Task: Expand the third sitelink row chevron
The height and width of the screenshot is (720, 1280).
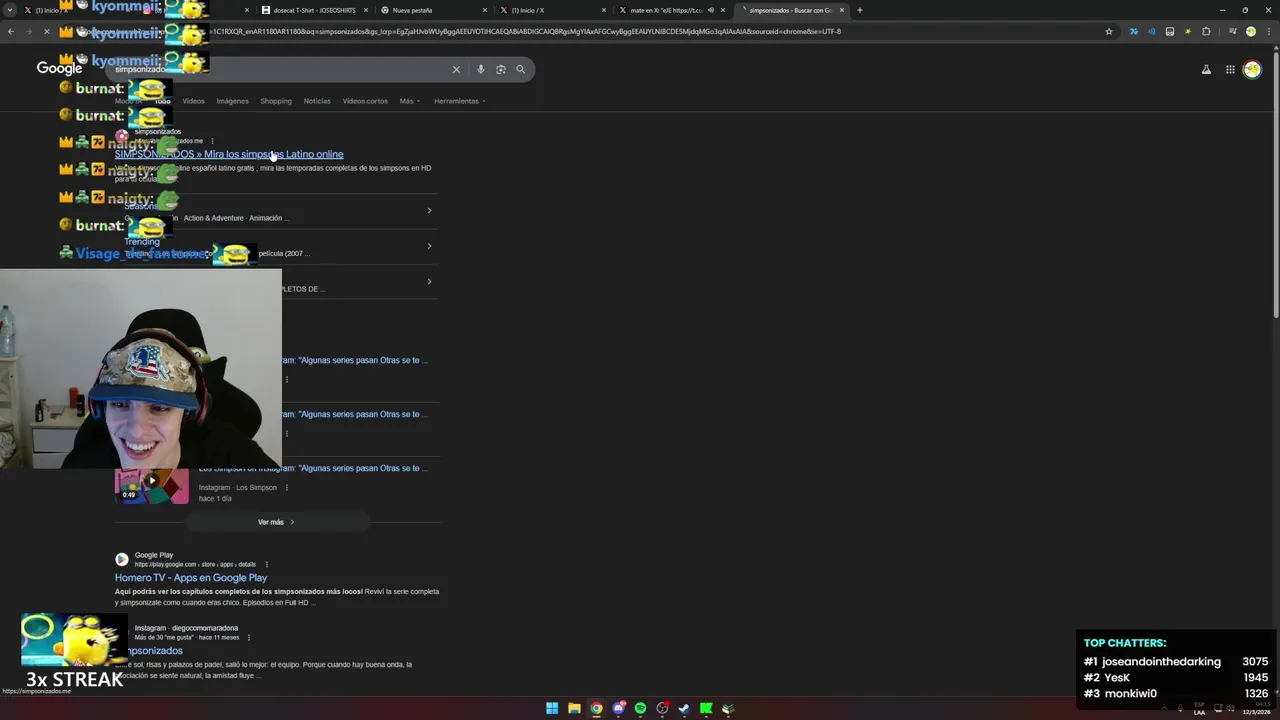Action: [x=429, y=281]
